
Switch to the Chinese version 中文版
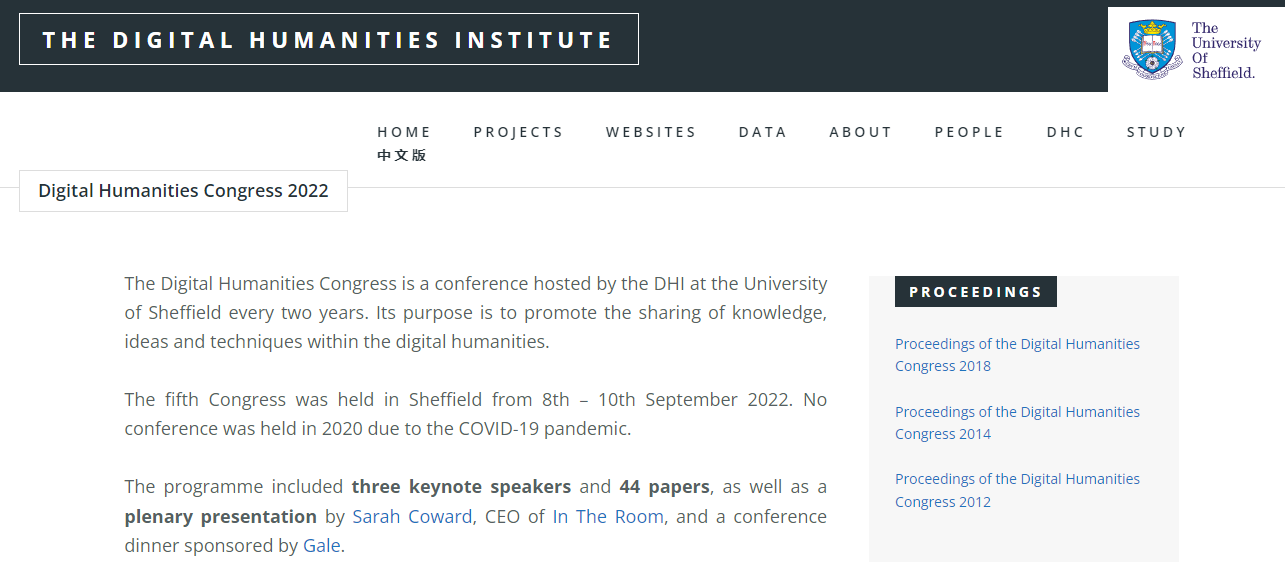click(x=402, y=155)
